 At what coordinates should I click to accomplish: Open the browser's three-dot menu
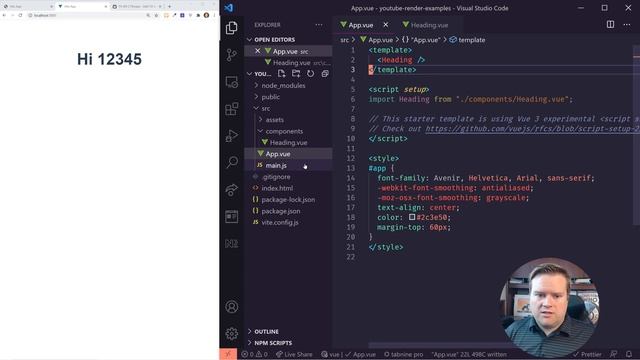tap(214, 15)
